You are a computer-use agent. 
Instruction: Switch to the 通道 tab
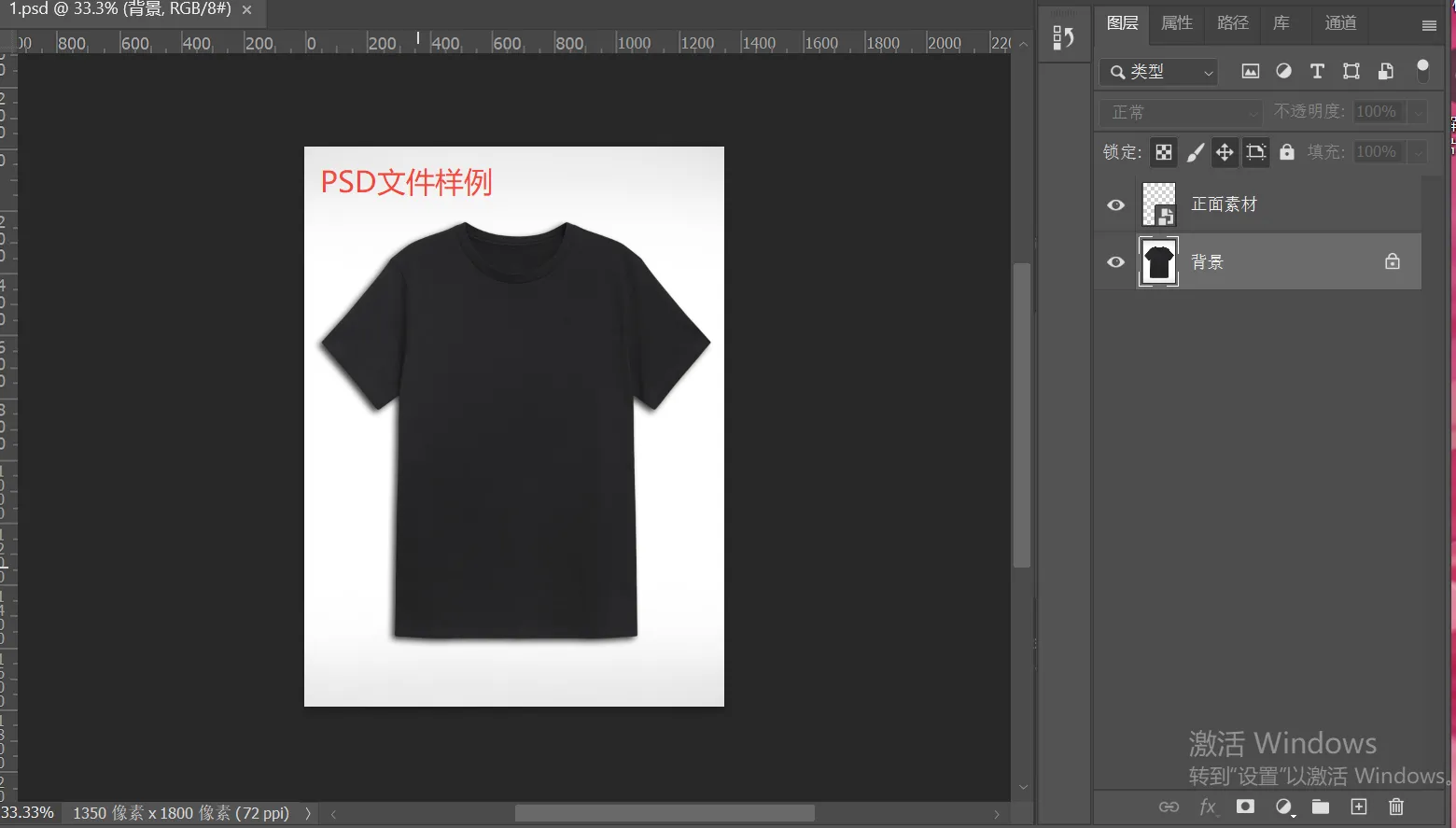[1340, 23]
